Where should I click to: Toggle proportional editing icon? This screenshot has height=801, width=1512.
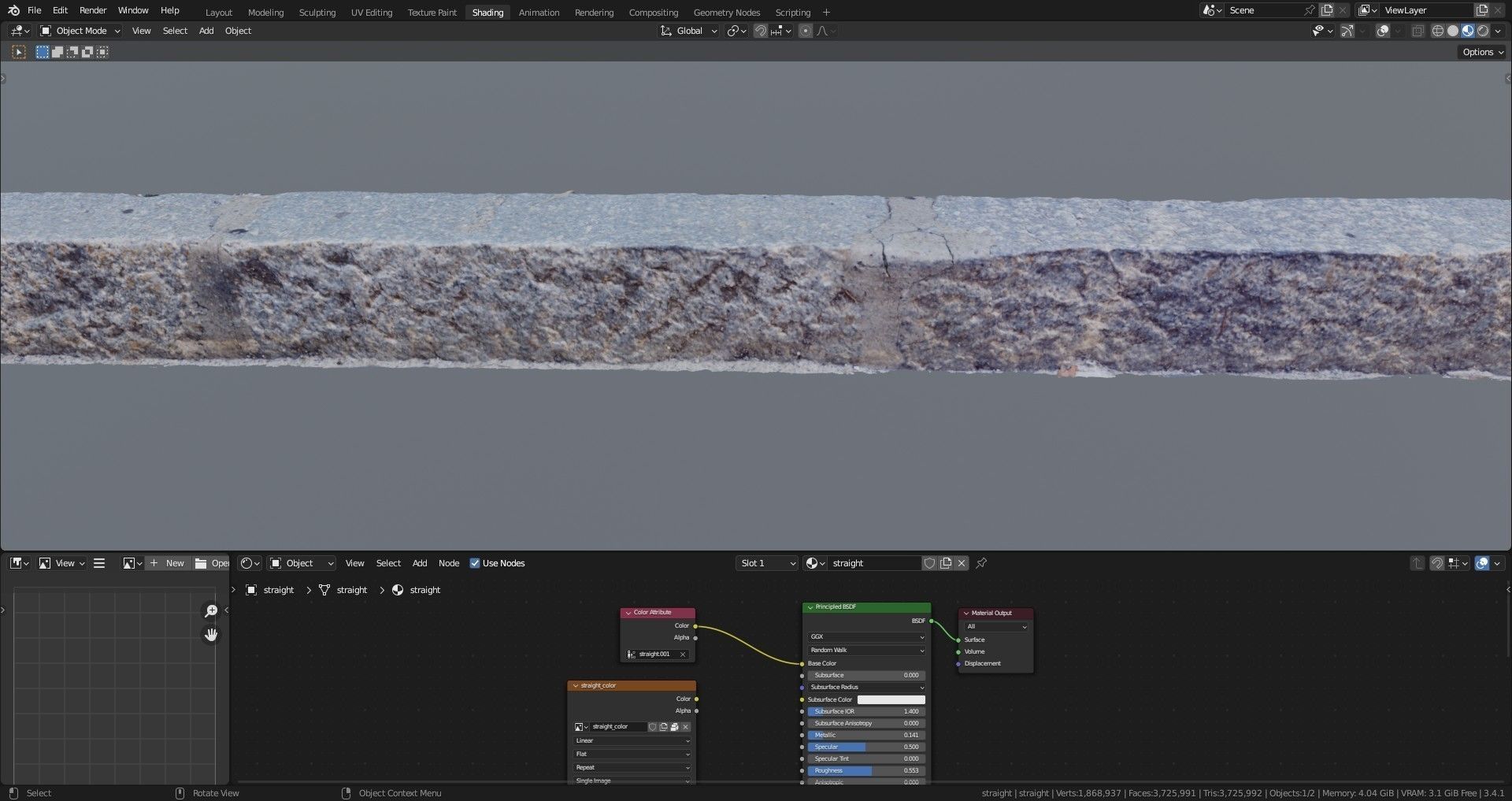[x=805, y=31]
